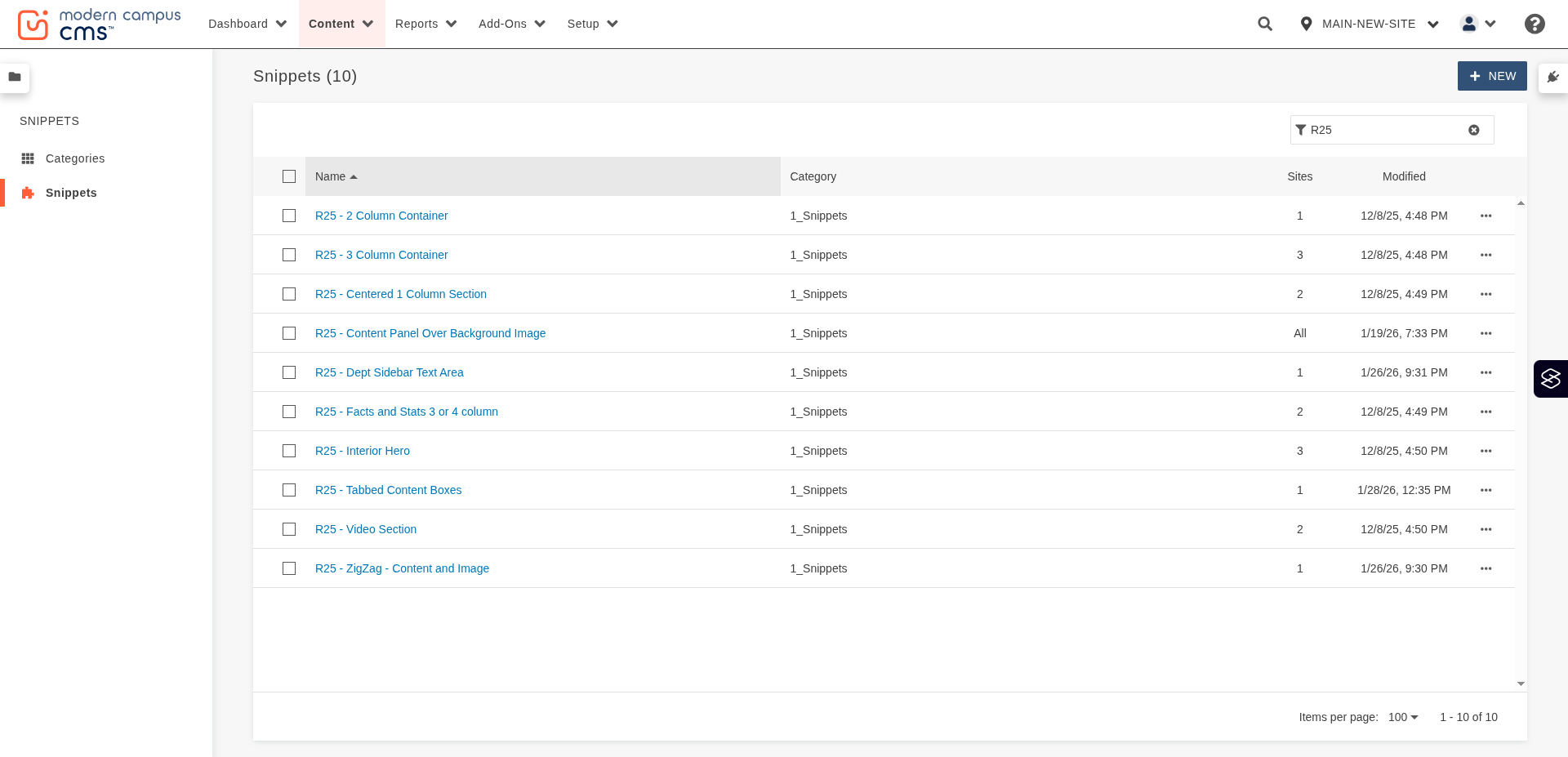Select the checkbox beside R25 - Tabbed Content Boxes
Image resolution: width=1568 pixels, height=757 pixels.
point(289,490)
